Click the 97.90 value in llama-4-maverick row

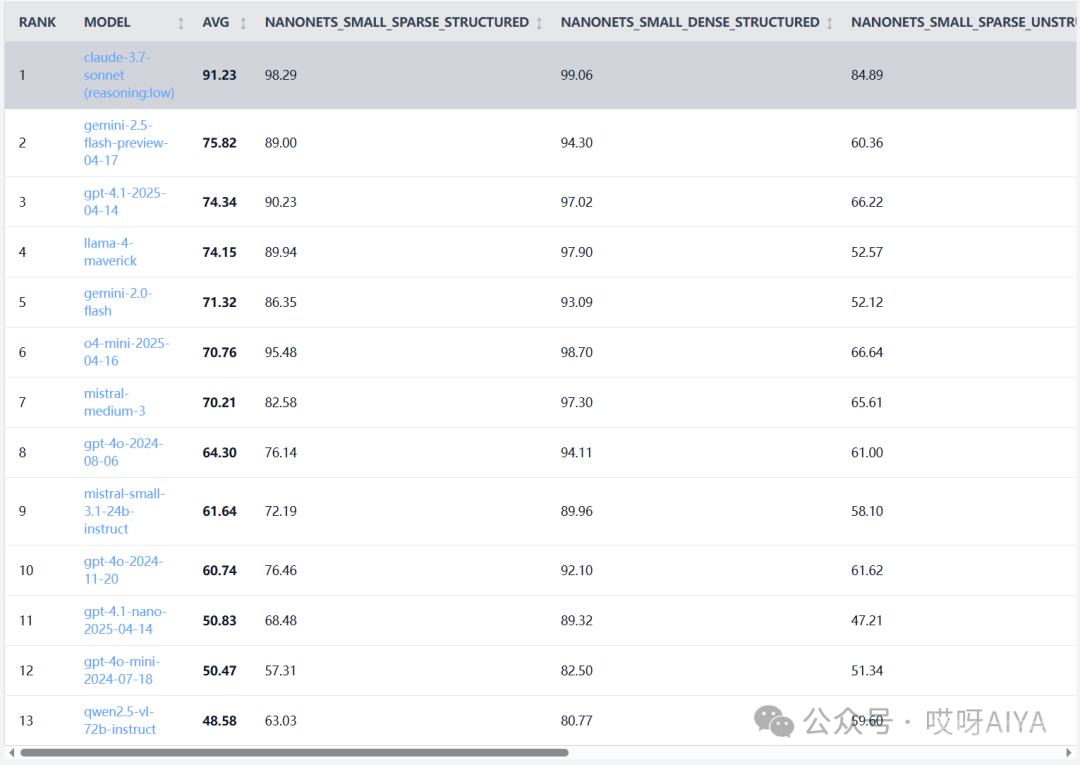click(577, 252)
